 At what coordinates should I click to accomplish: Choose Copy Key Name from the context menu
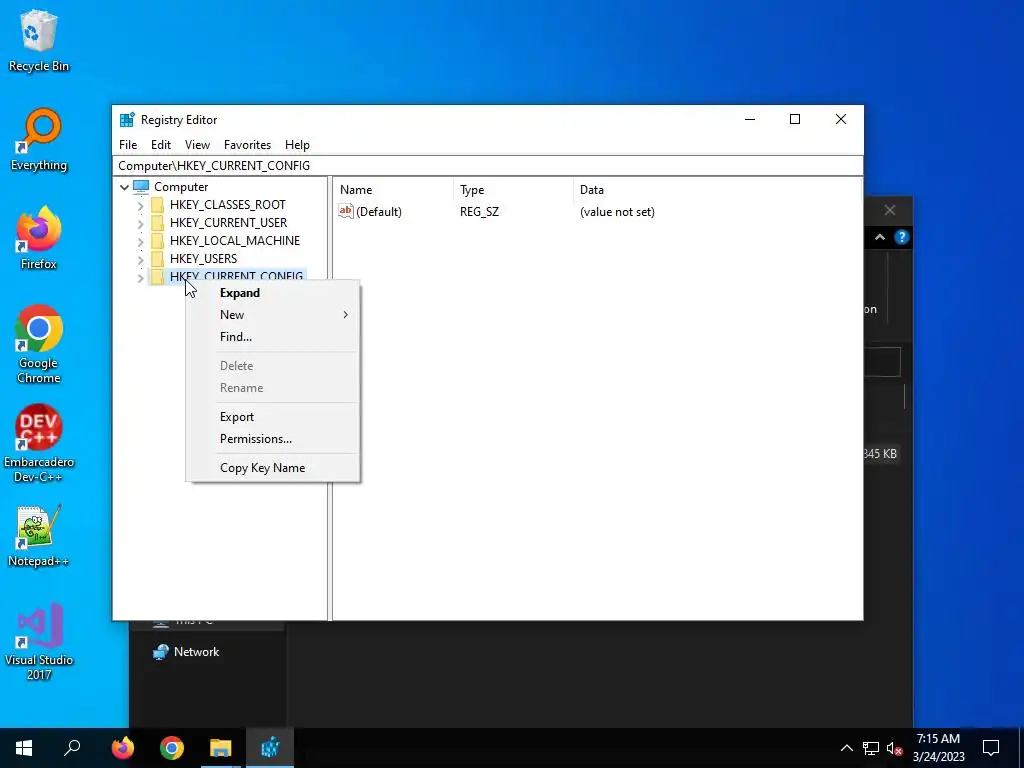pyautogui.click(x=273, y=468)
